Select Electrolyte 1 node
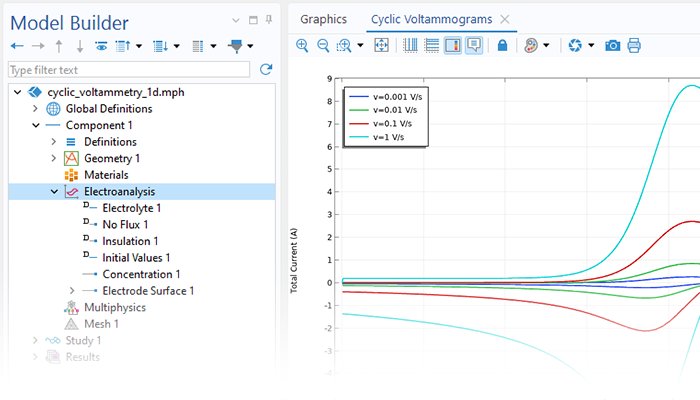 tap(132, 208)
